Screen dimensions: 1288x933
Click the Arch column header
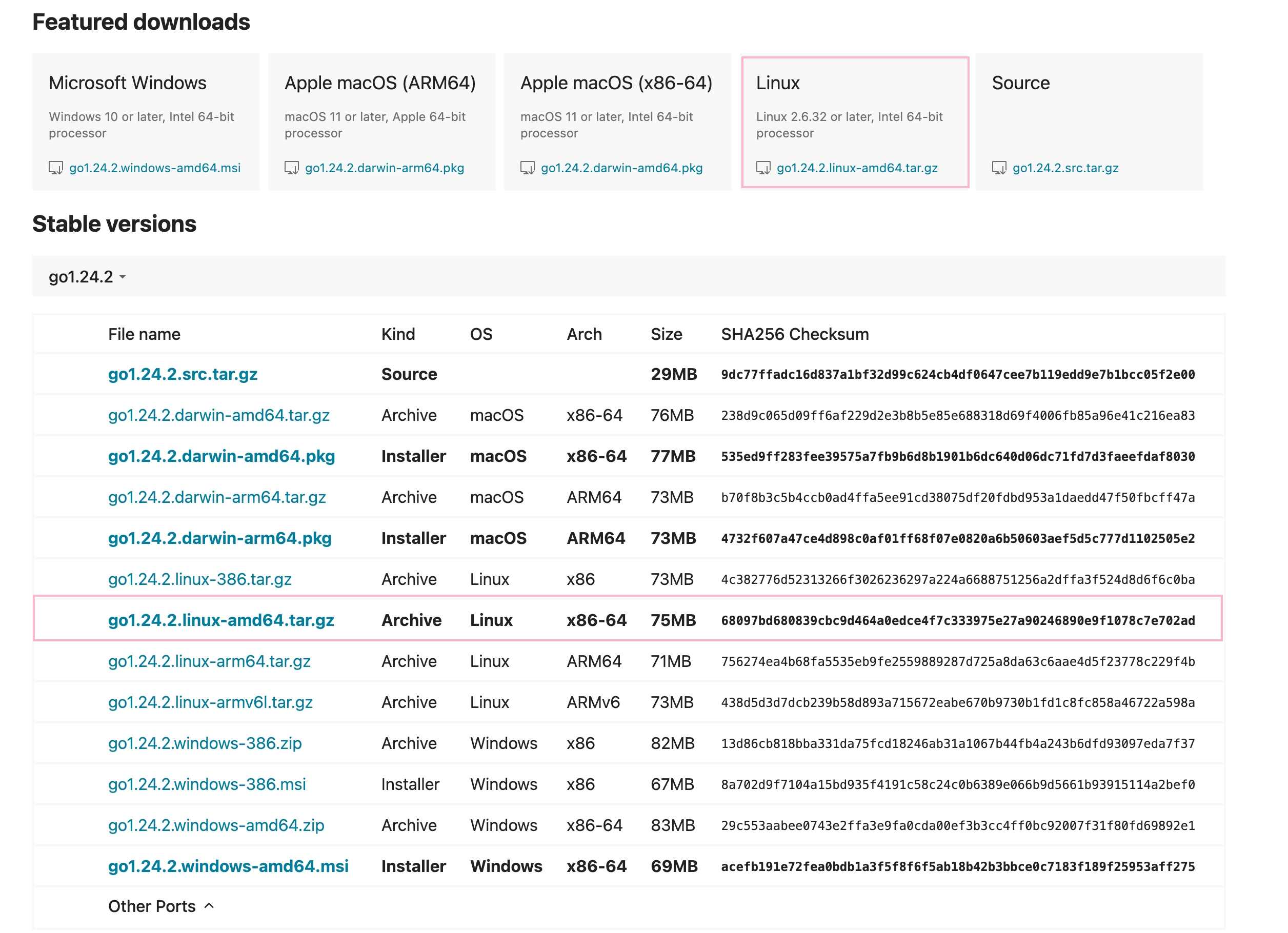(584, 334)
